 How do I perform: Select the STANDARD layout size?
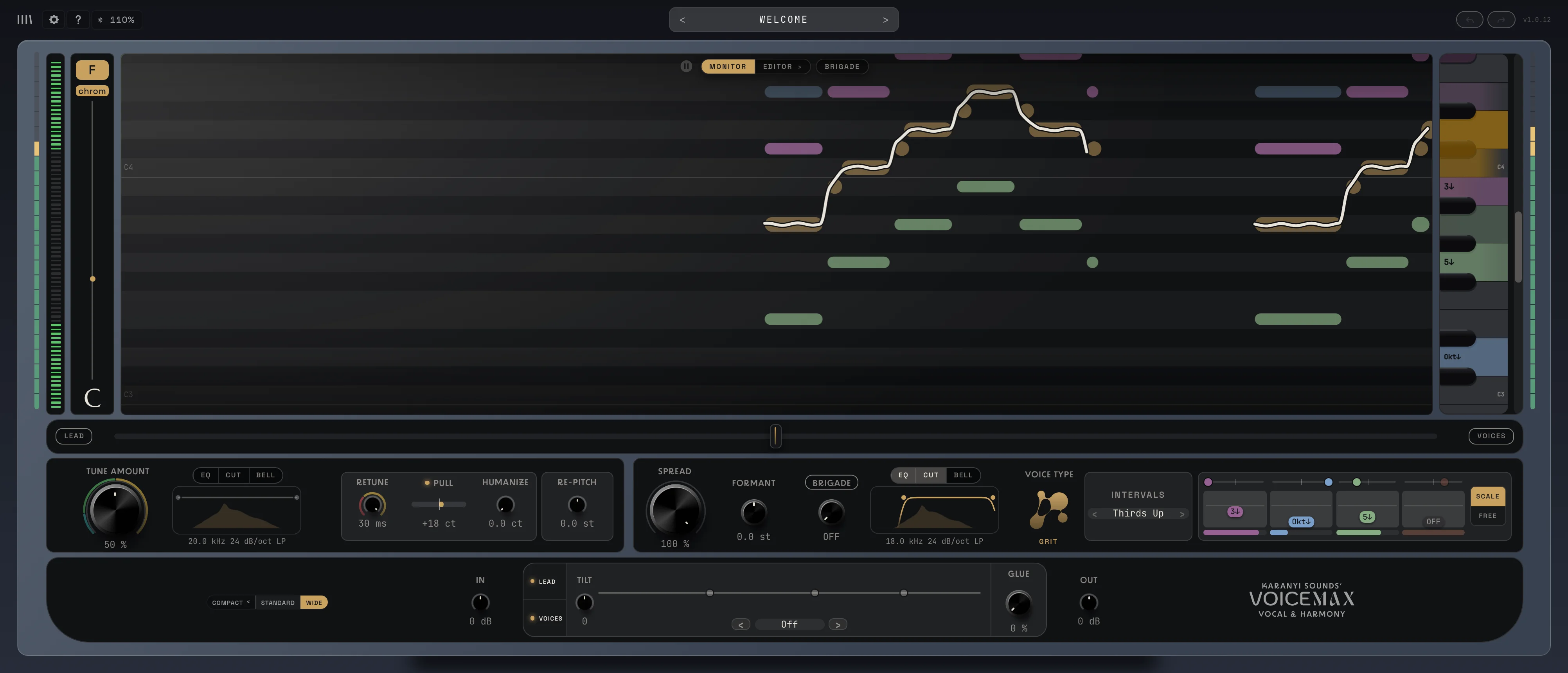pos(277,602)
